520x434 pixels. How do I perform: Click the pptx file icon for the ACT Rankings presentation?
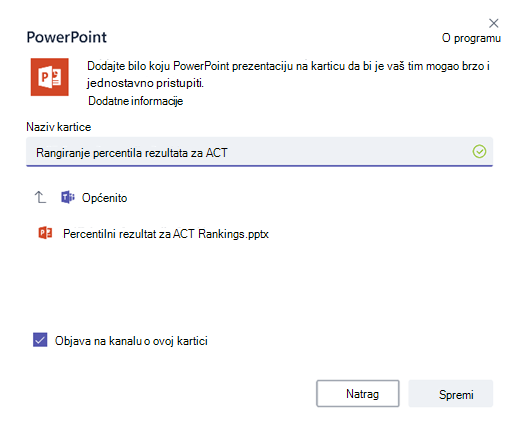point(45,233)
